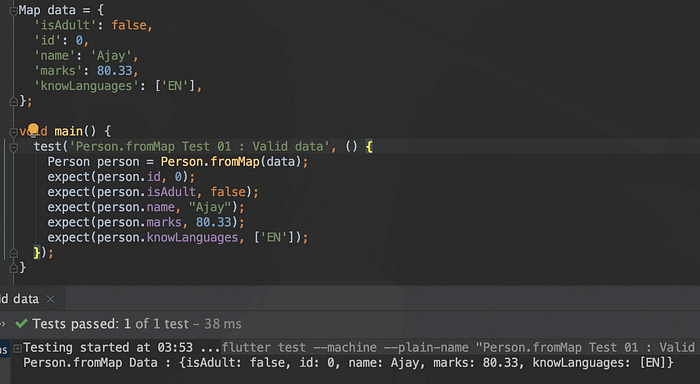Viewport: 700px width, 384px height.
Task: Click the 'expect(person.marks, 80.33);' line
Action: (146, 222)
